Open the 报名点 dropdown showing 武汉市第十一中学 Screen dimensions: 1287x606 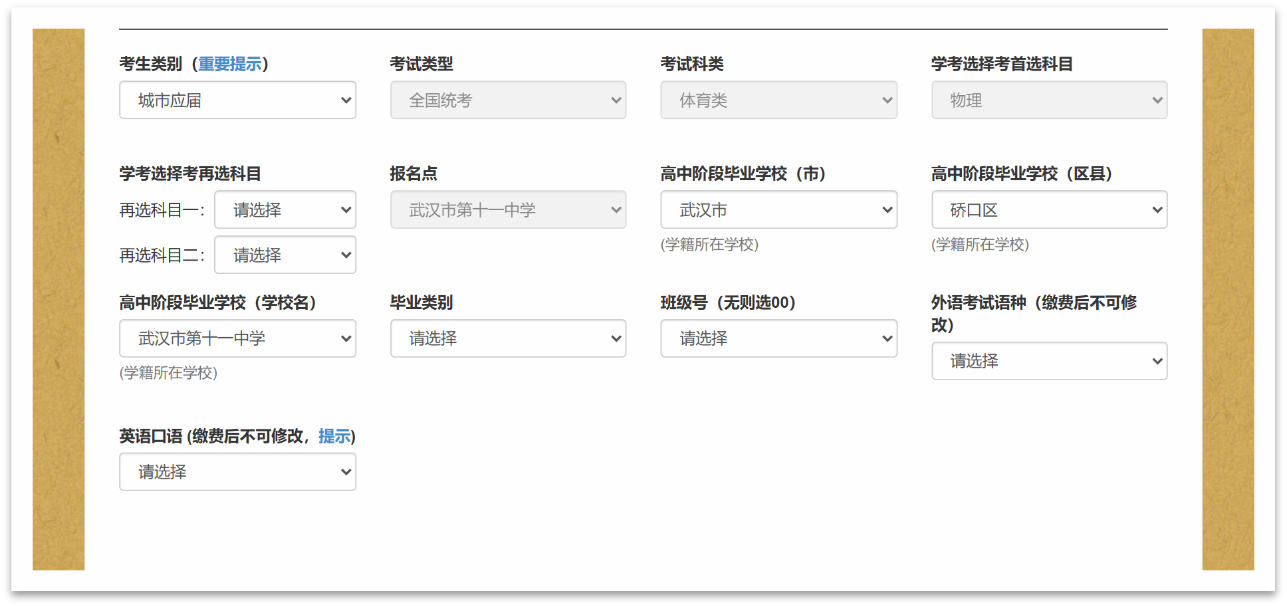(508, 210)
